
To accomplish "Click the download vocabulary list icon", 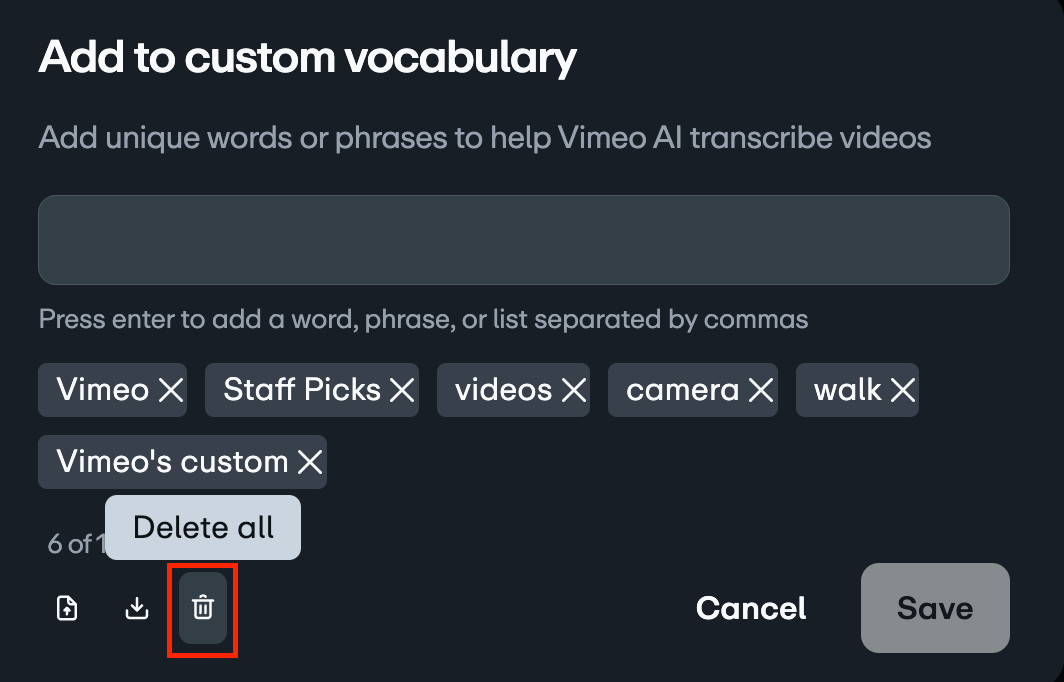I will [x=137, y=608].
